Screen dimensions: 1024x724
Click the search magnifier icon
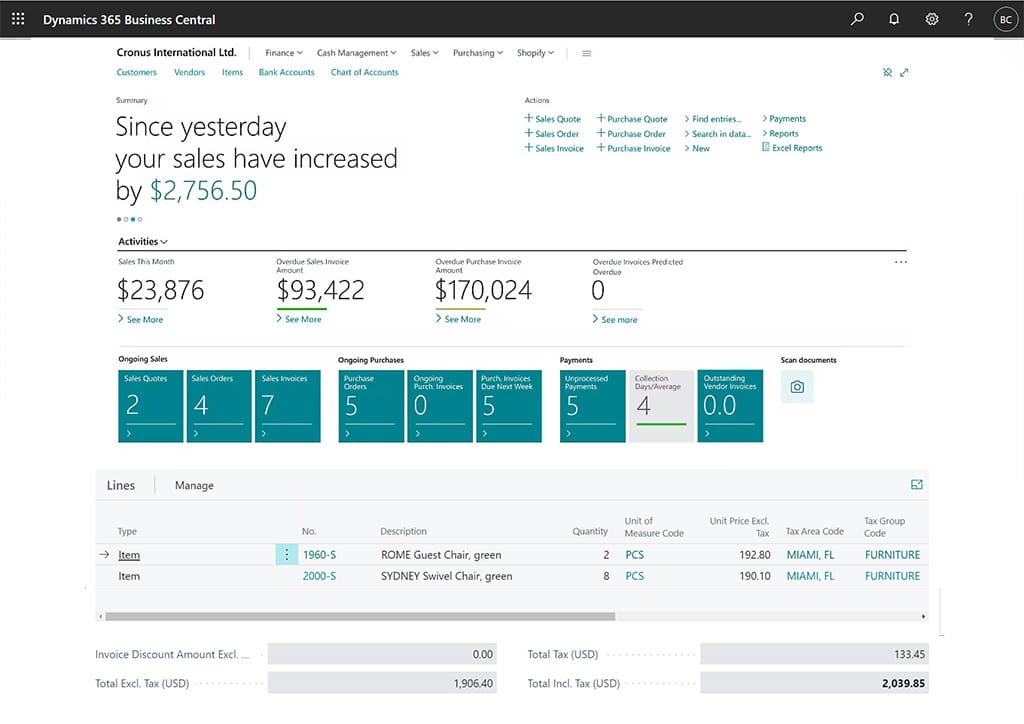coord(857,19)
